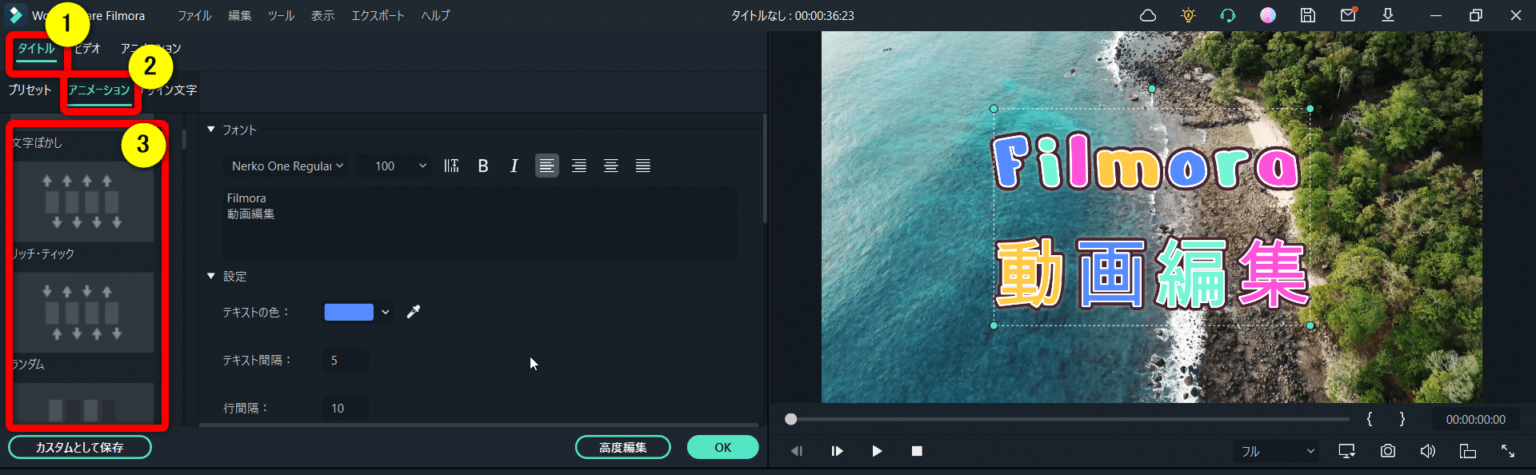Open the cloud storage icon
The height and width of the screenshot is (475, 1536).
click(1148, 15)
